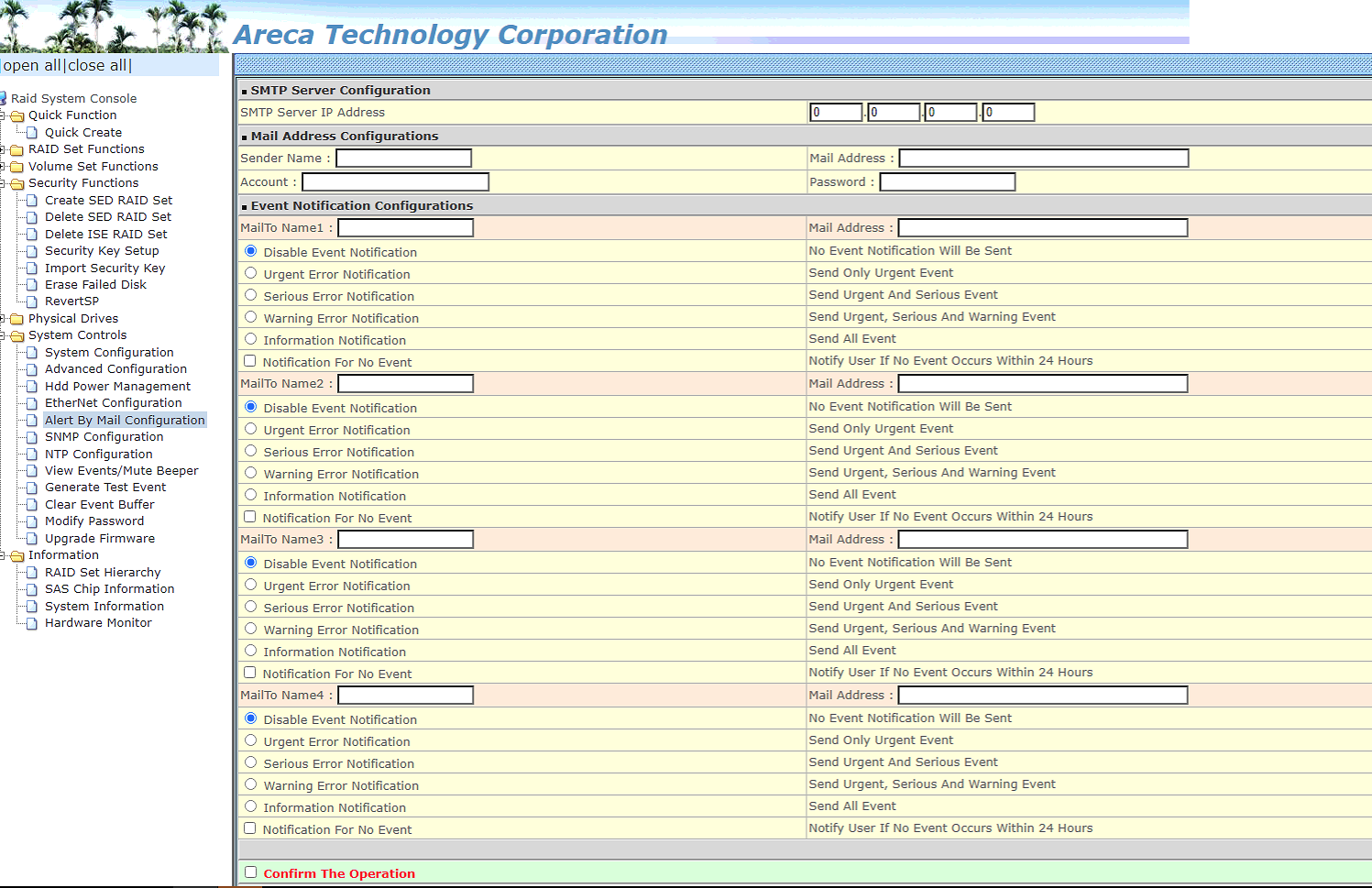Click the Mail Address field beside MailTo Name4

pyautogui.click(x=1043, y=695)
